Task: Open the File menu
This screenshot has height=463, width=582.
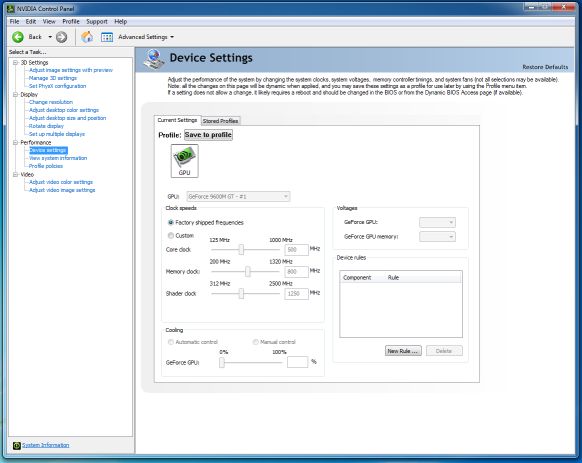Action: 14,22
